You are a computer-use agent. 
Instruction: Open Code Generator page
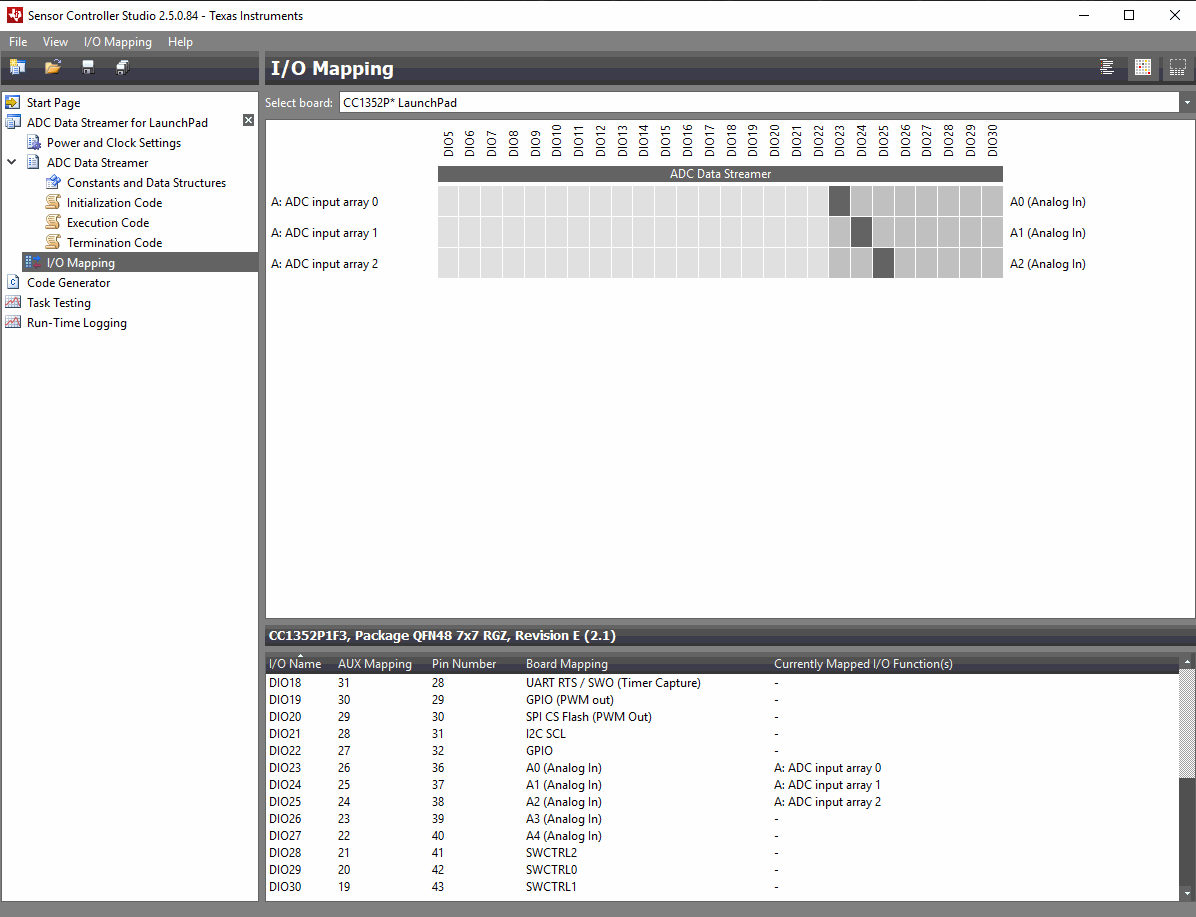(x=69, y=282)
